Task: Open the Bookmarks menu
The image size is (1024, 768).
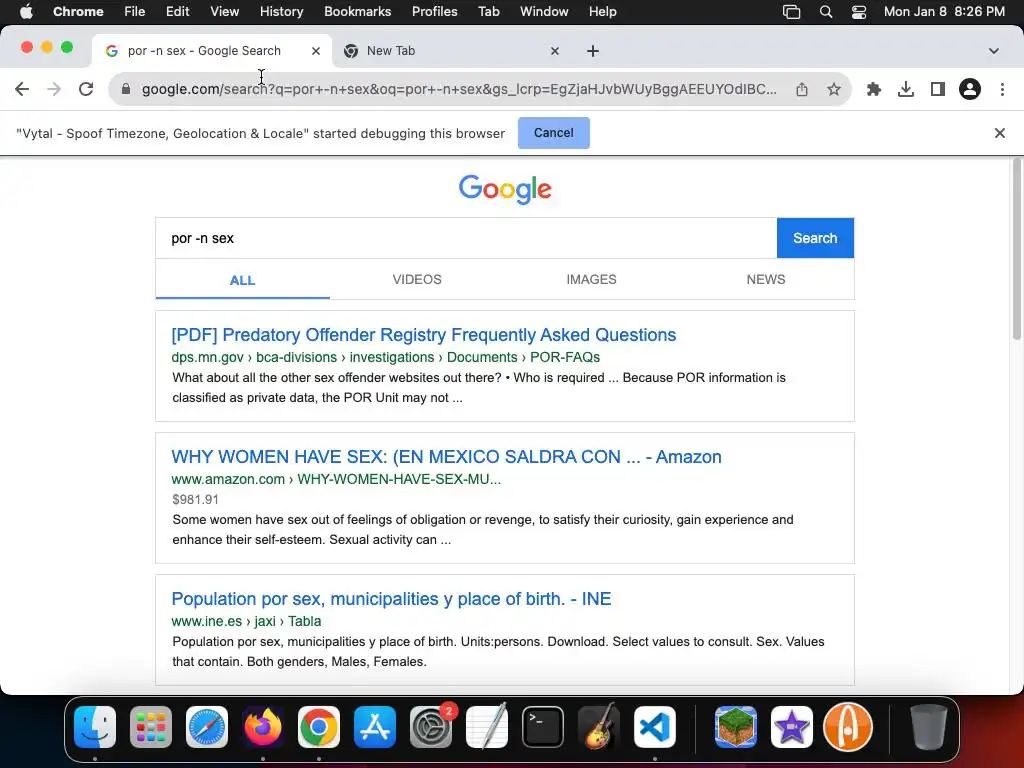Action: click(357, 12)
